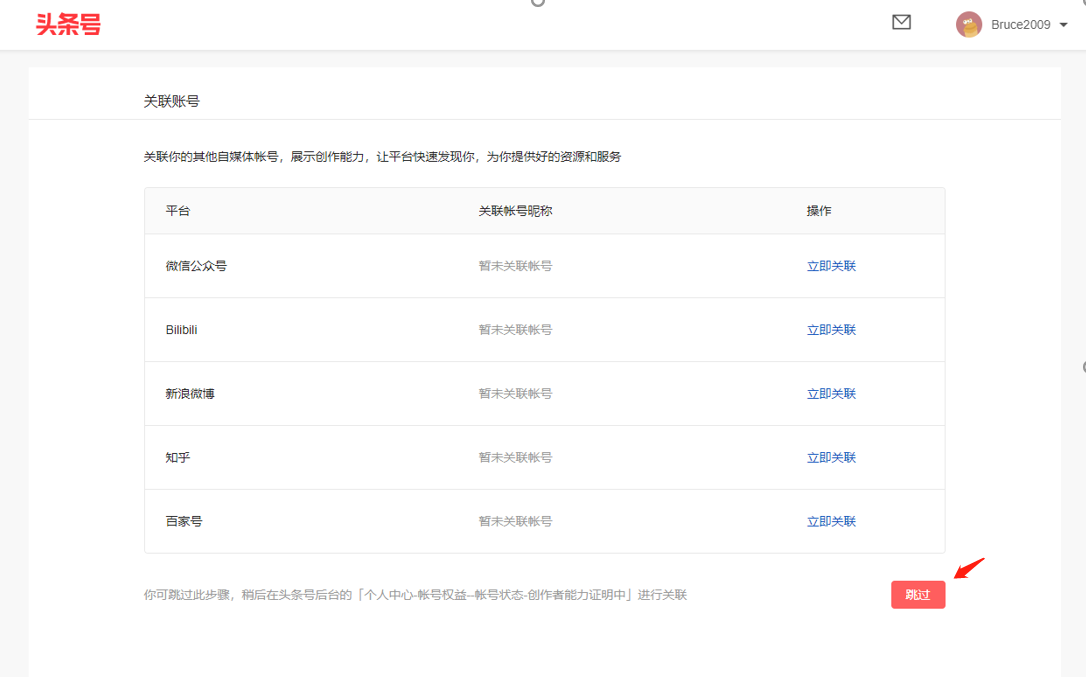Click the 知乎 platform name
1086x677 pixels.
point(178,458)
